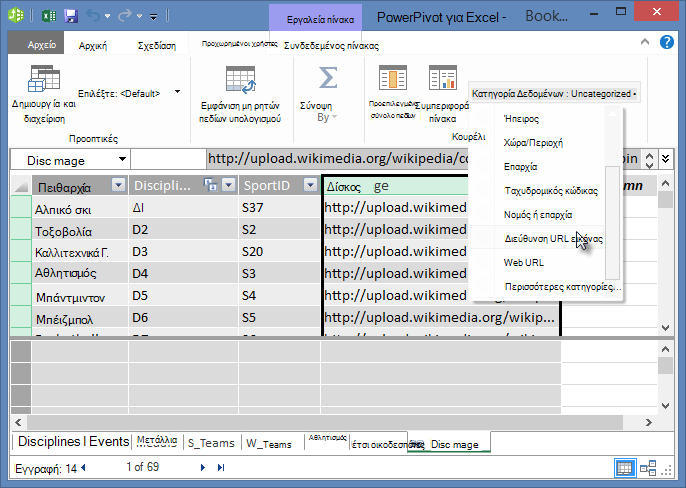Select all with table corner triangle

[21, 187]
